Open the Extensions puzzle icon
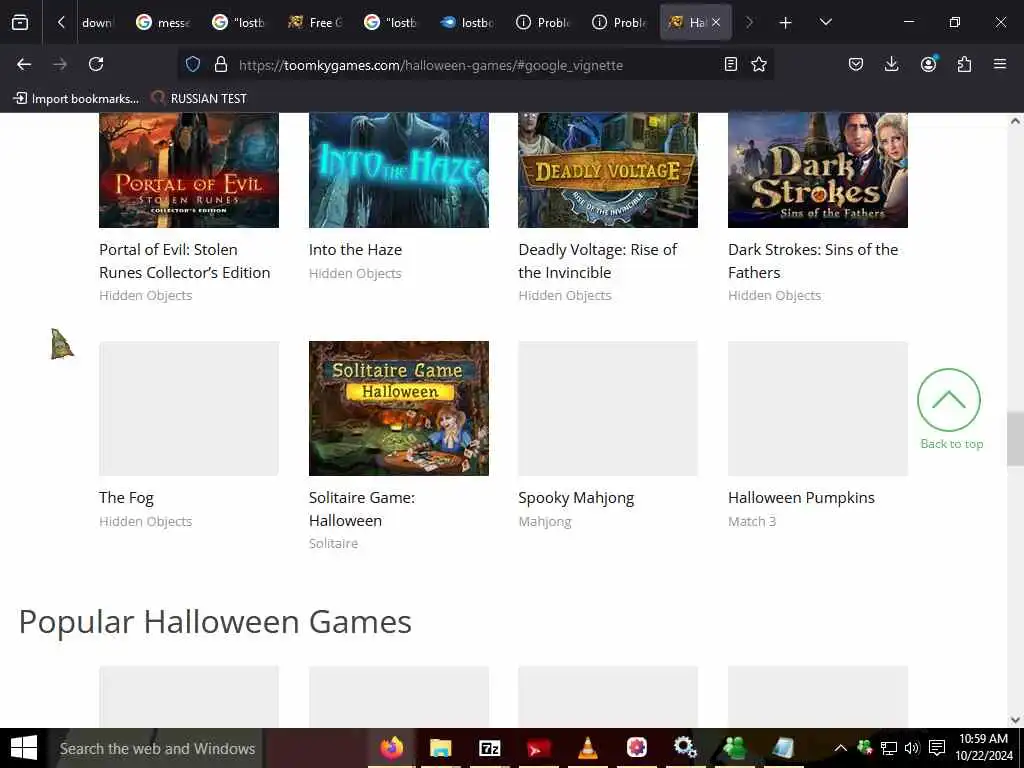1024x768 pixels. pyautogui.click(x=964, y=64)
